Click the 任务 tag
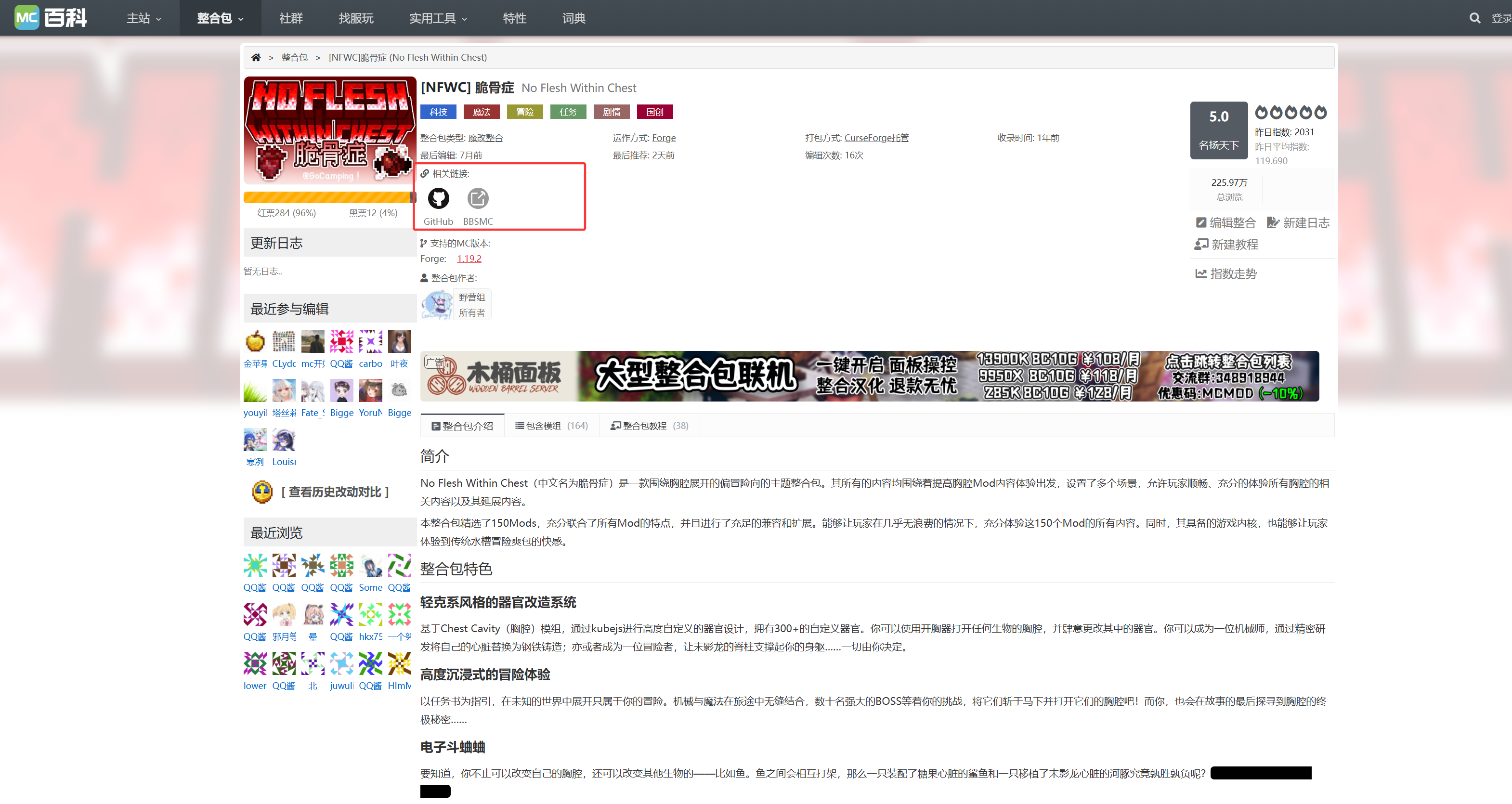The width and height of the screenshot is (1512, 804). [568, 112]
